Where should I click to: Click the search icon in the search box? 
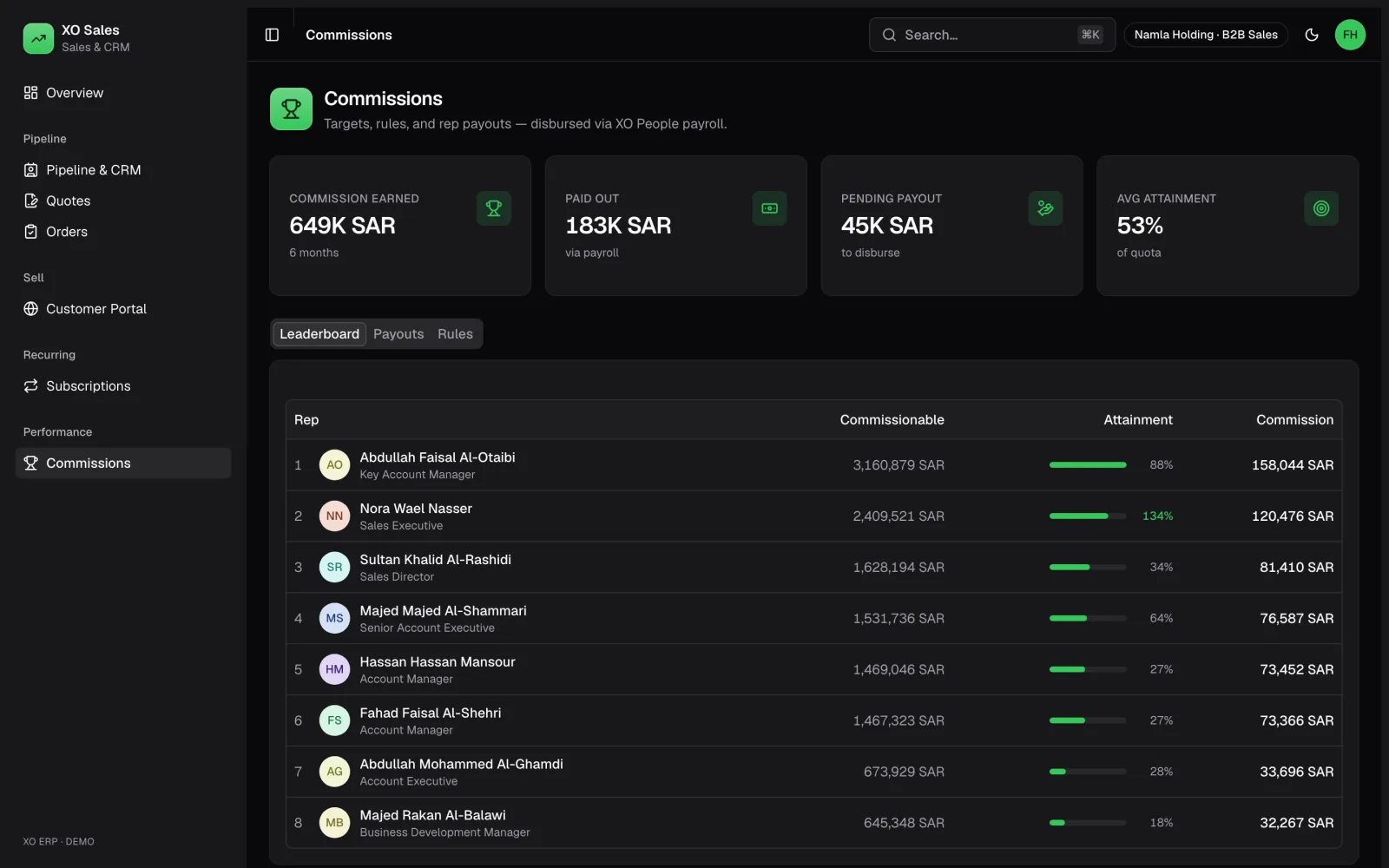tap(889, 35)
